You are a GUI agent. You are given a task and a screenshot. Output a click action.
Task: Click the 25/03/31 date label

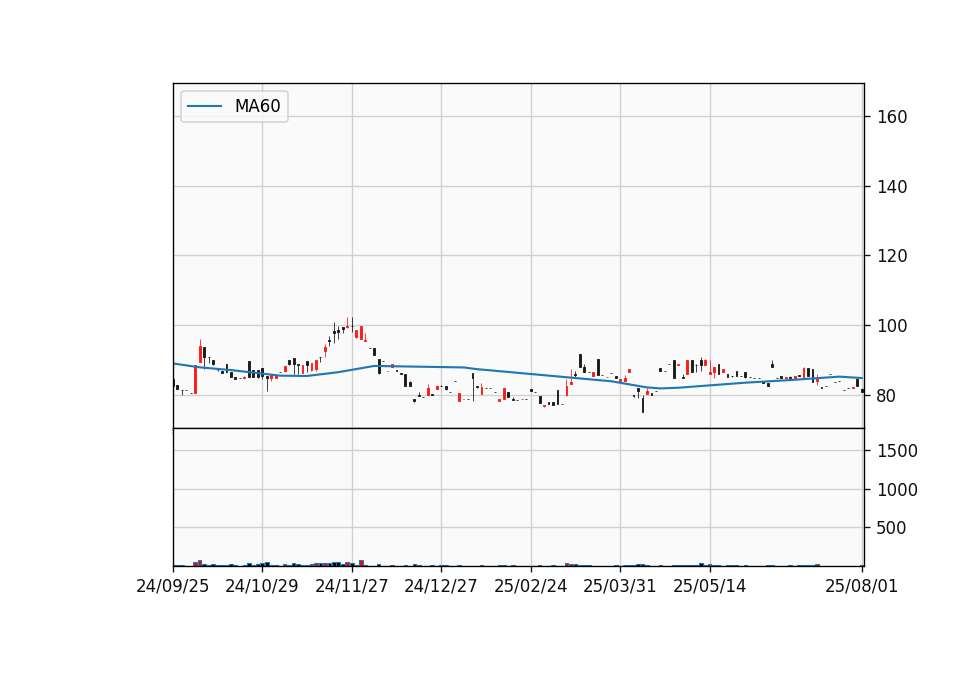[x=620, y=586]
